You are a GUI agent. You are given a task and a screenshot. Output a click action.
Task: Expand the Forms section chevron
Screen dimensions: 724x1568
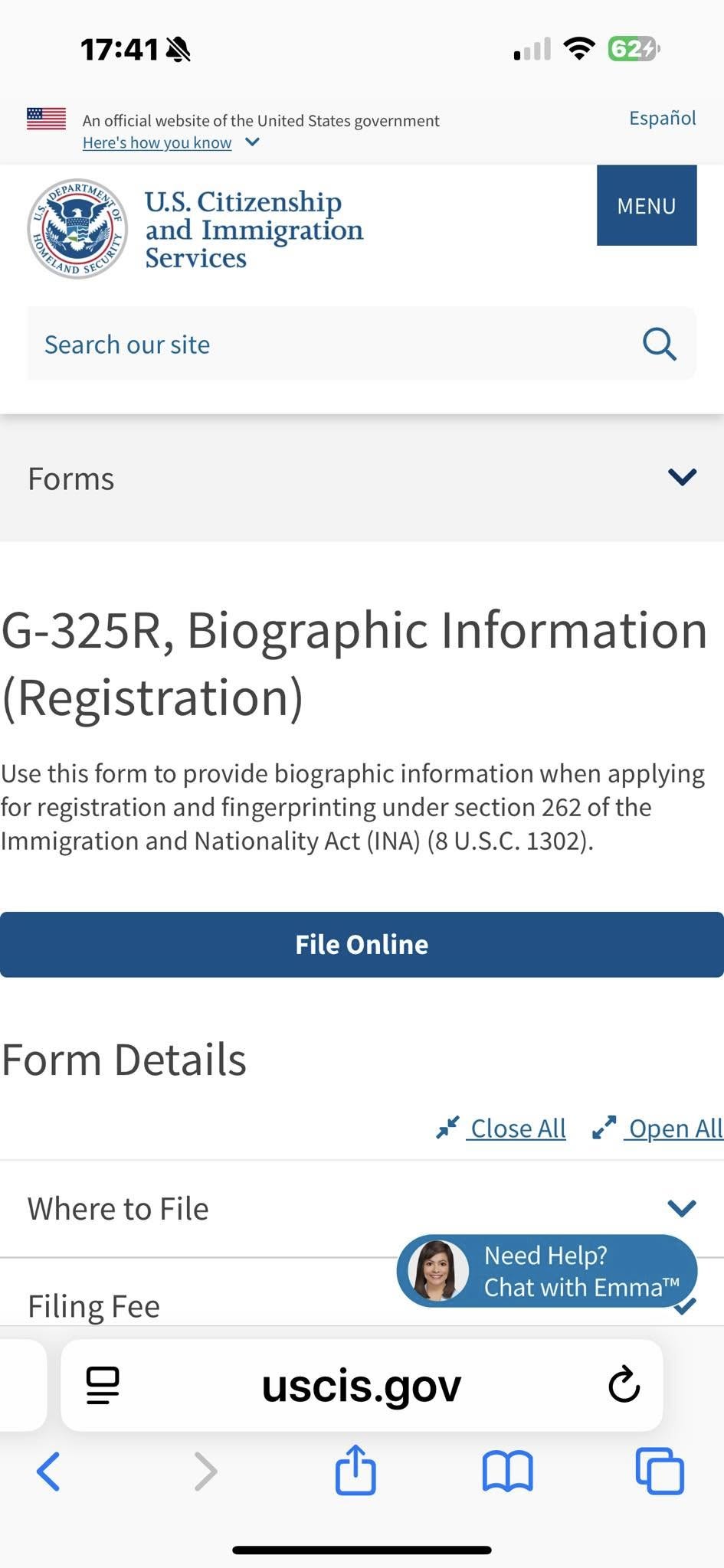click(x=681, y=478)
